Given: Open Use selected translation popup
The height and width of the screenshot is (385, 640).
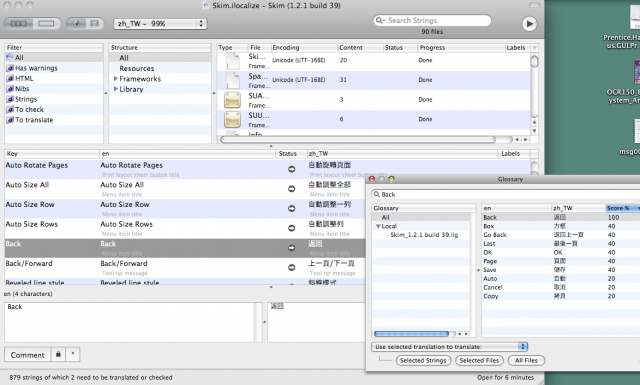Looking at the screenshot, I should (450, 347).
